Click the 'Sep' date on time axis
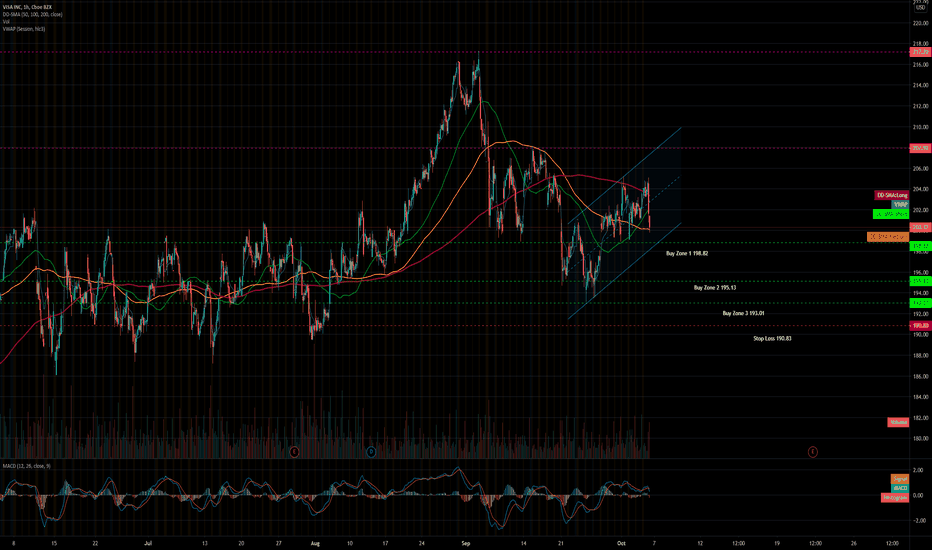The image size is (932, 550). [466, 543]
